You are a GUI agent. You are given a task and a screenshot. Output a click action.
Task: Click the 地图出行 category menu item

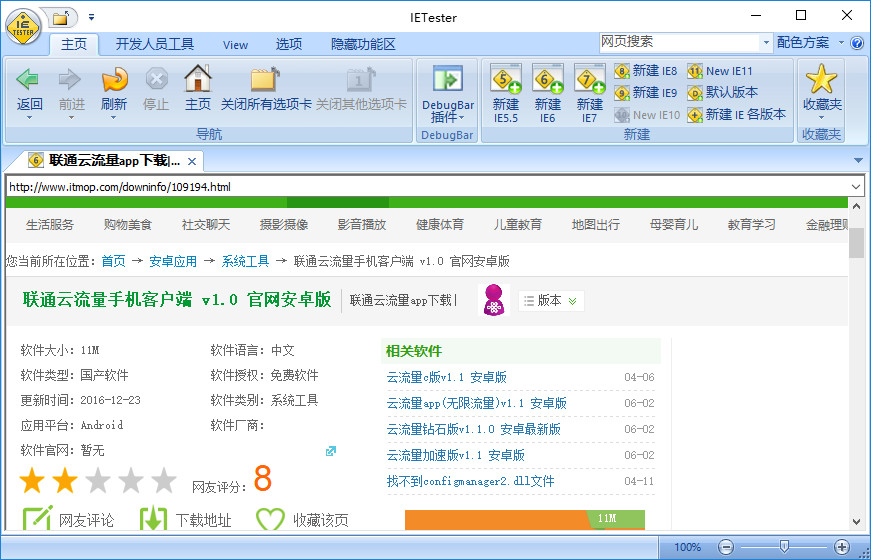click(x=595, y=225)
